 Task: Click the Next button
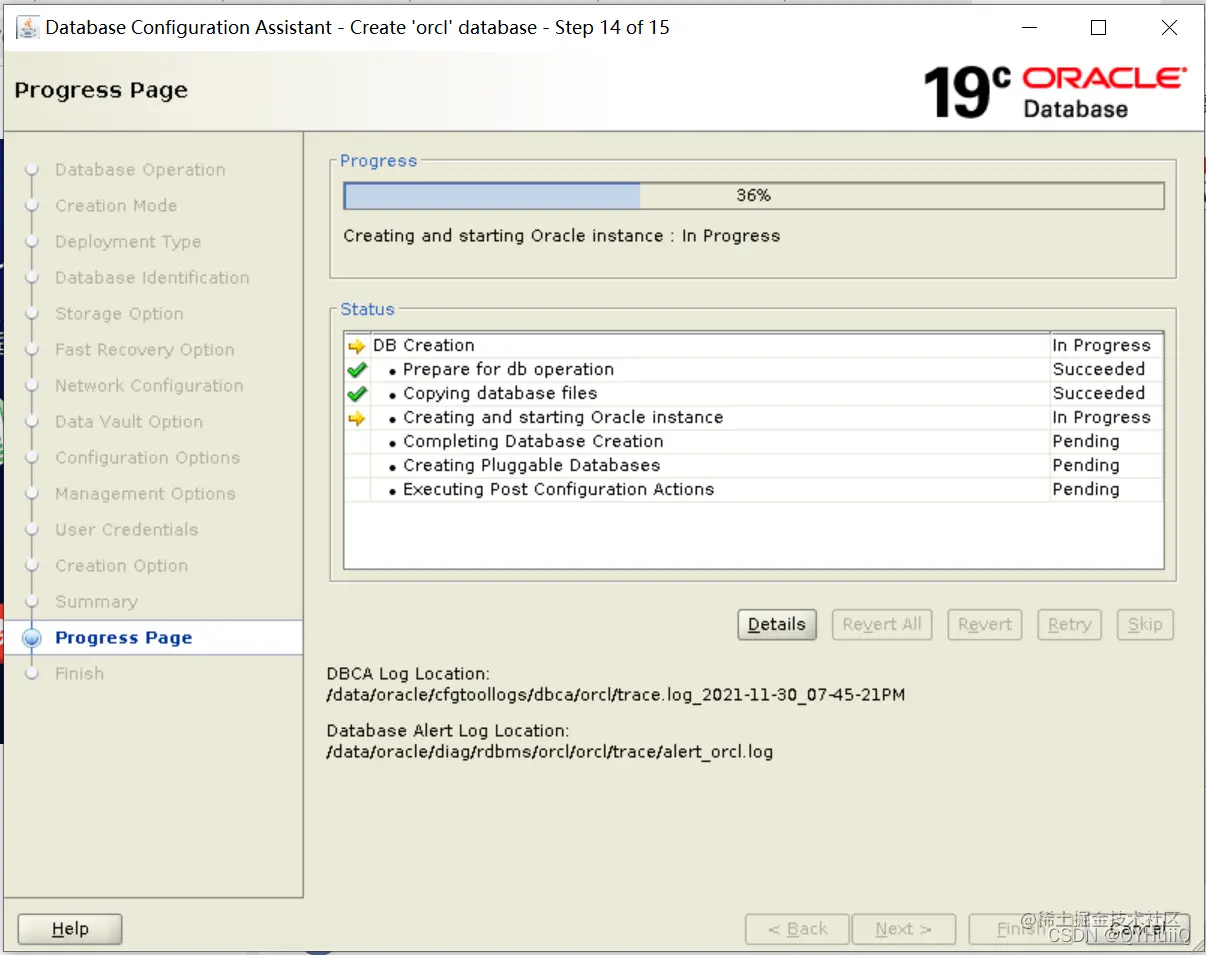(903, 929)
